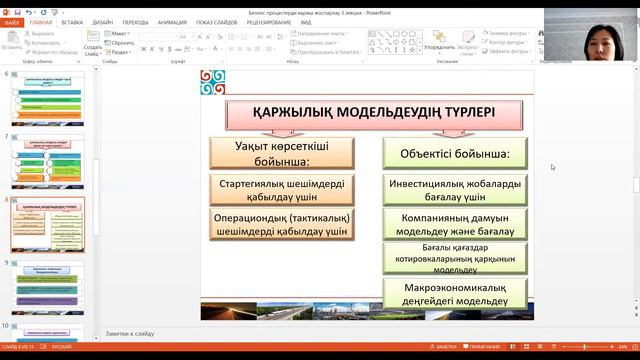Click decrease font size icon
Viewport: 640px width, 360px height.
[x=208, y=37]
